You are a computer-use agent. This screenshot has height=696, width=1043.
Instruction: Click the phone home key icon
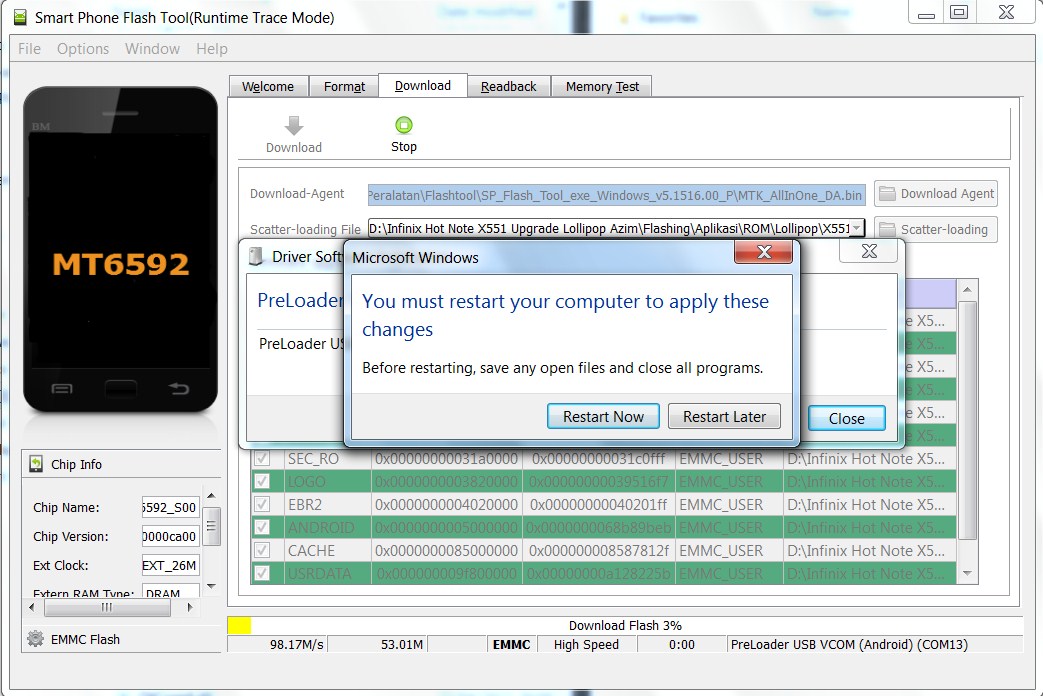[x=120, y=388]
